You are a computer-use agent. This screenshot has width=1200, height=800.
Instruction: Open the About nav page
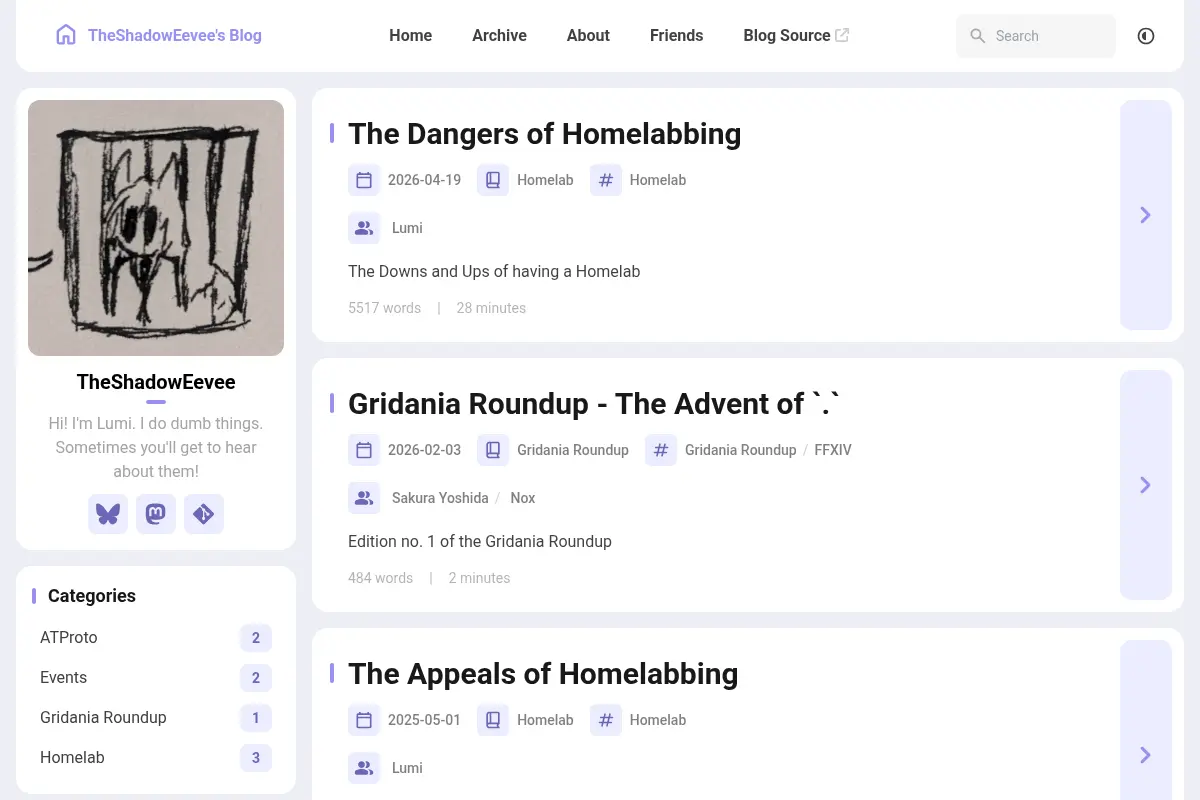[x=588, y=35]
